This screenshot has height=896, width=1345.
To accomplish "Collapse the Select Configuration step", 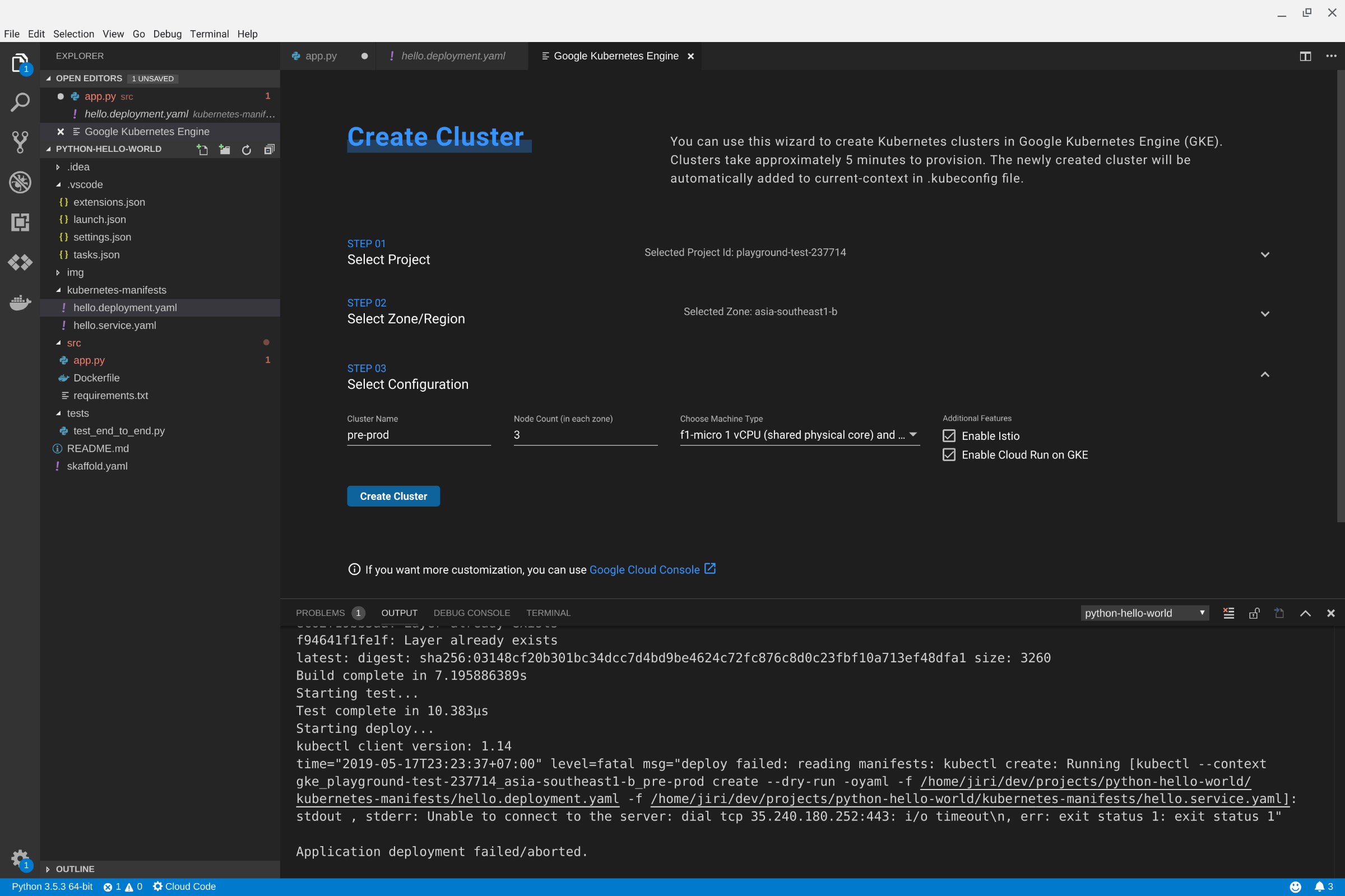I will [x=1265, y=374].
